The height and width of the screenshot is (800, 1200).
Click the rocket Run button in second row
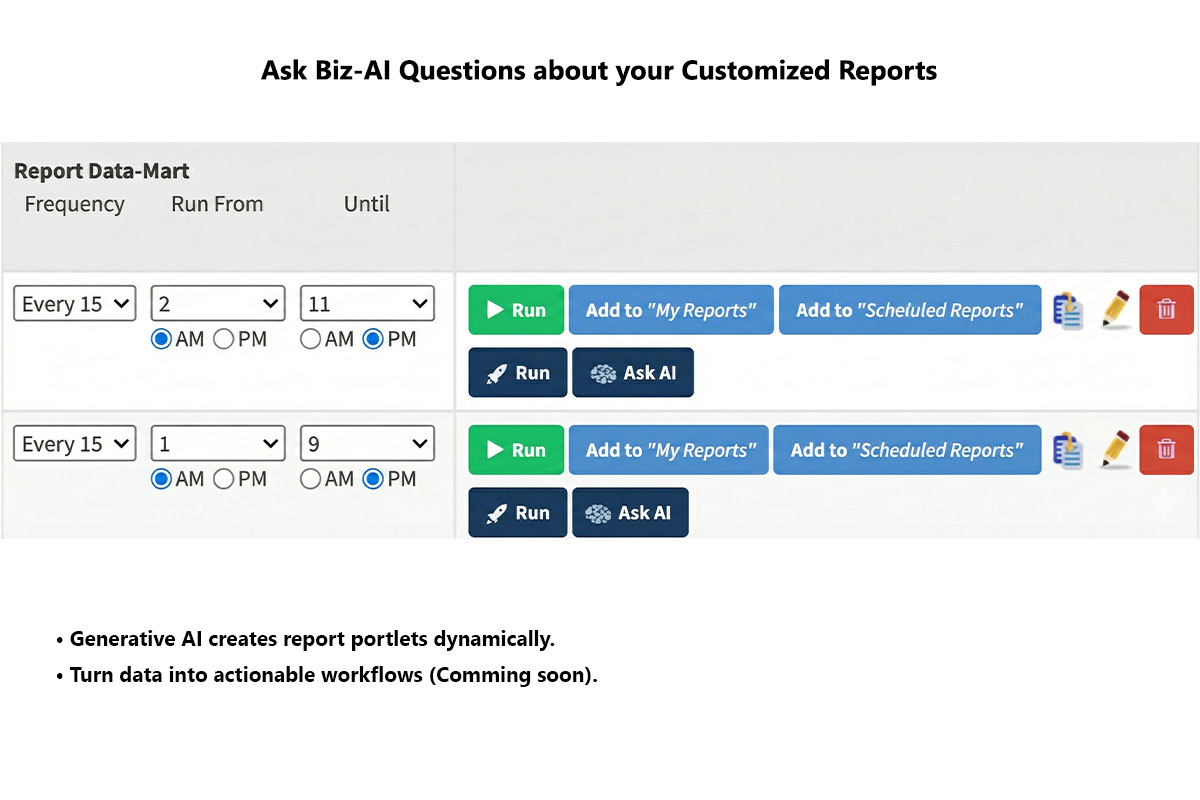[518, 513]
